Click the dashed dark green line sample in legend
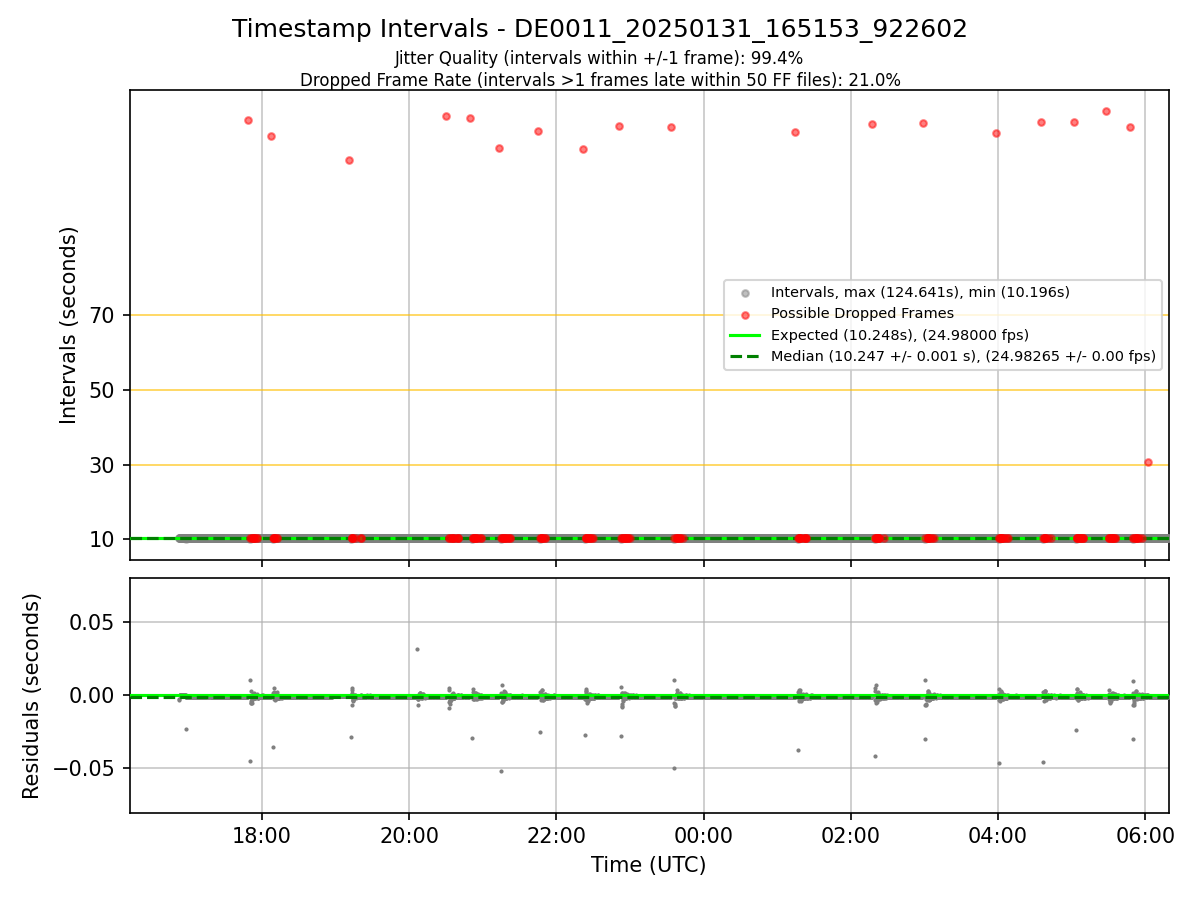The width and height of the screenshot is (1200, 900). pos(745,356)
